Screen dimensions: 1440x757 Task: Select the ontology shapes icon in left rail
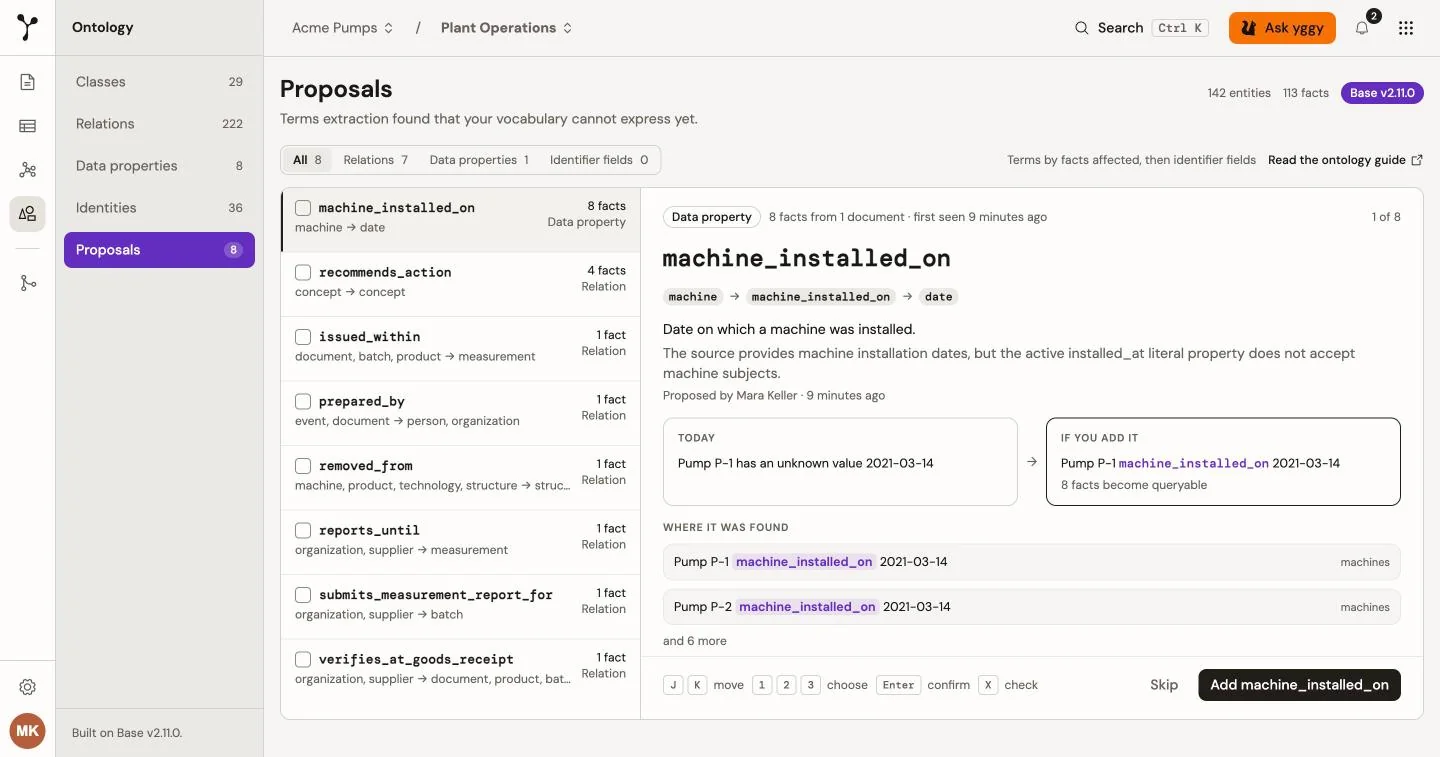tap(28, 214)
